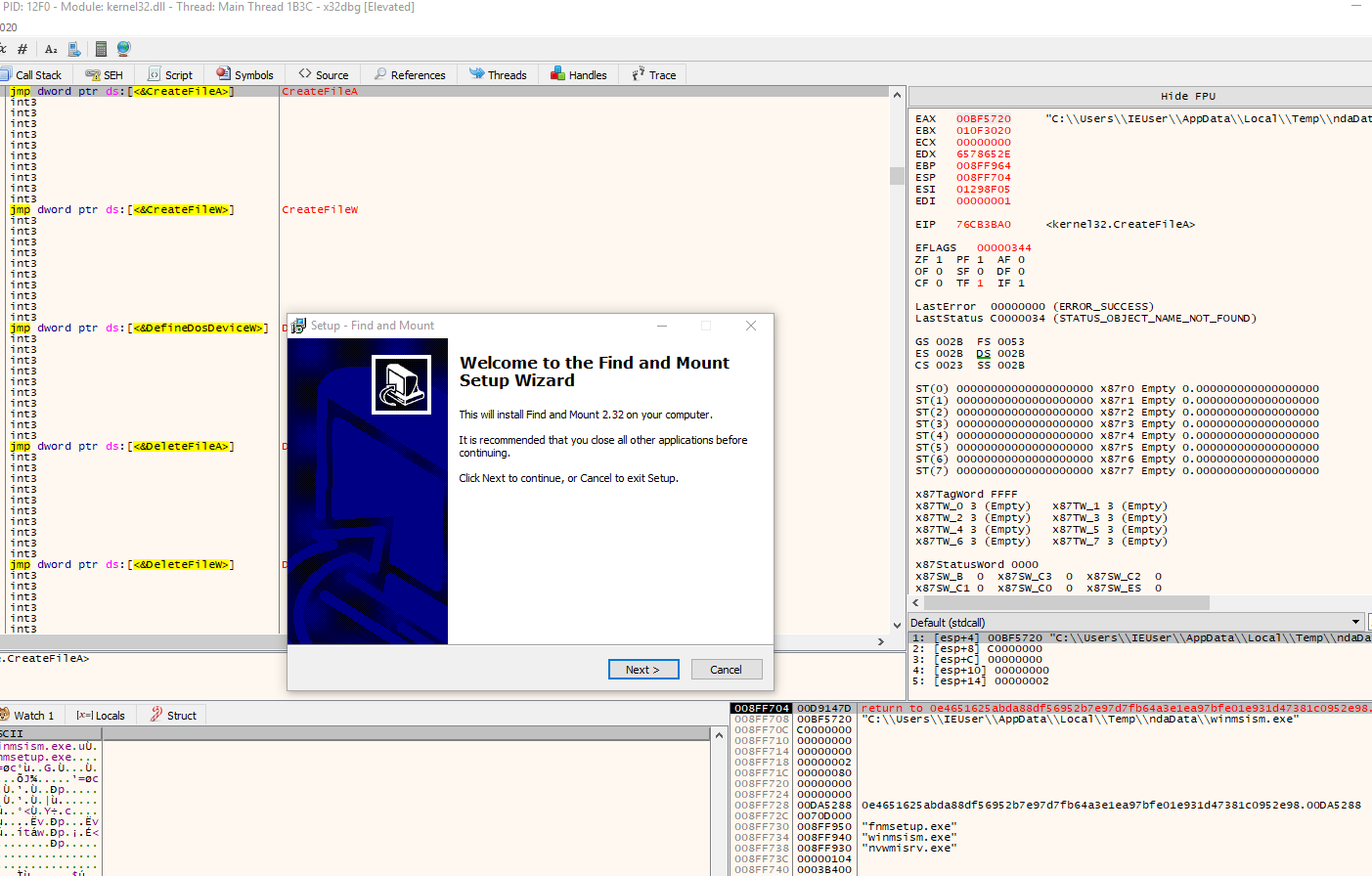Open the Default (stdcall) calling convention dropdown
This screenshot has height=876, width=1372.
(x=1136, y=622)
